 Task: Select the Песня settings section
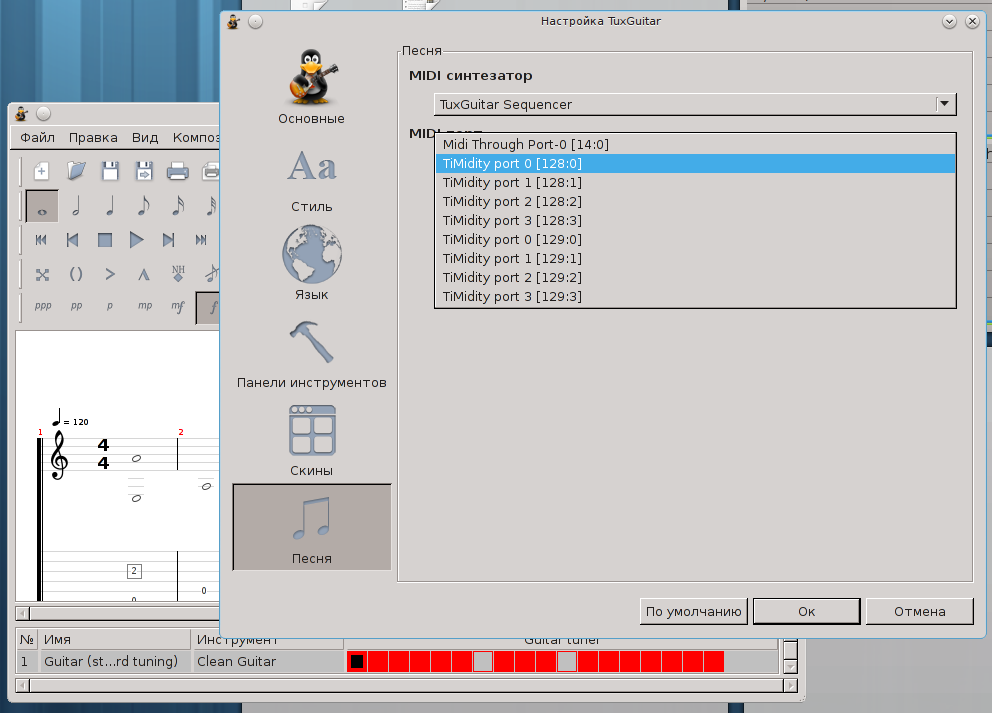(x=312, y=528)
